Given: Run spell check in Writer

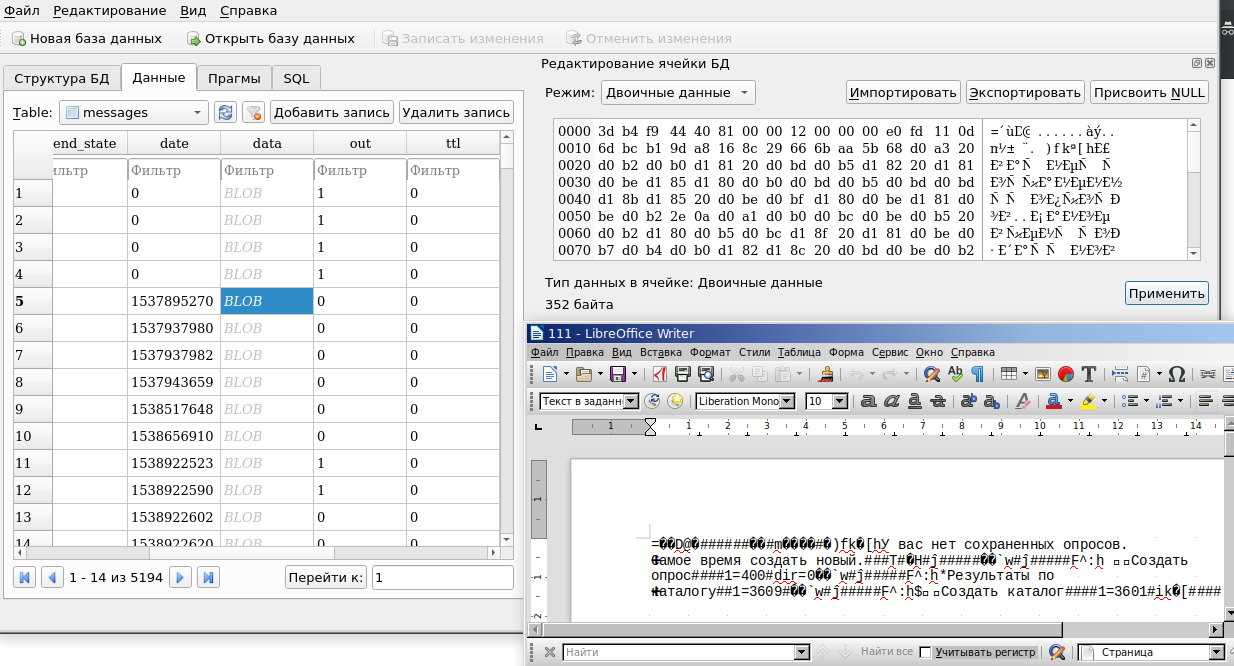Looking at the screenshot, I should pos(956,373).
